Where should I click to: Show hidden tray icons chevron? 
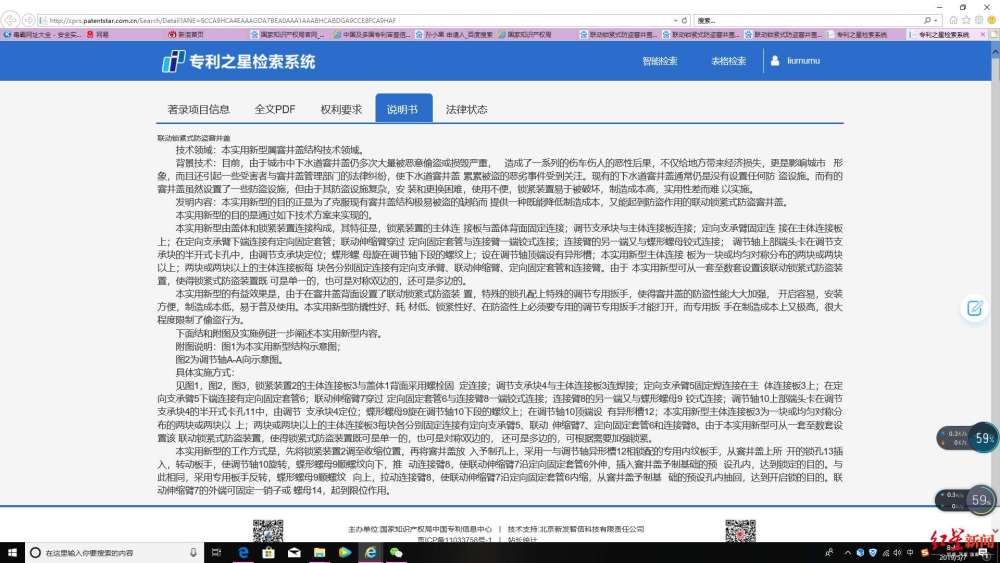[x=848, y=553]
